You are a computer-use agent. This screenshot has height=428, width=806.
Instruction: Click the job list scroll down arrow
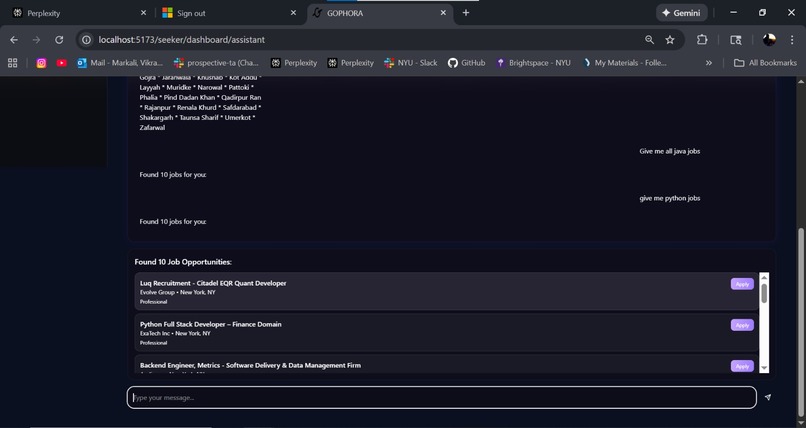click(x=764, y=368)
